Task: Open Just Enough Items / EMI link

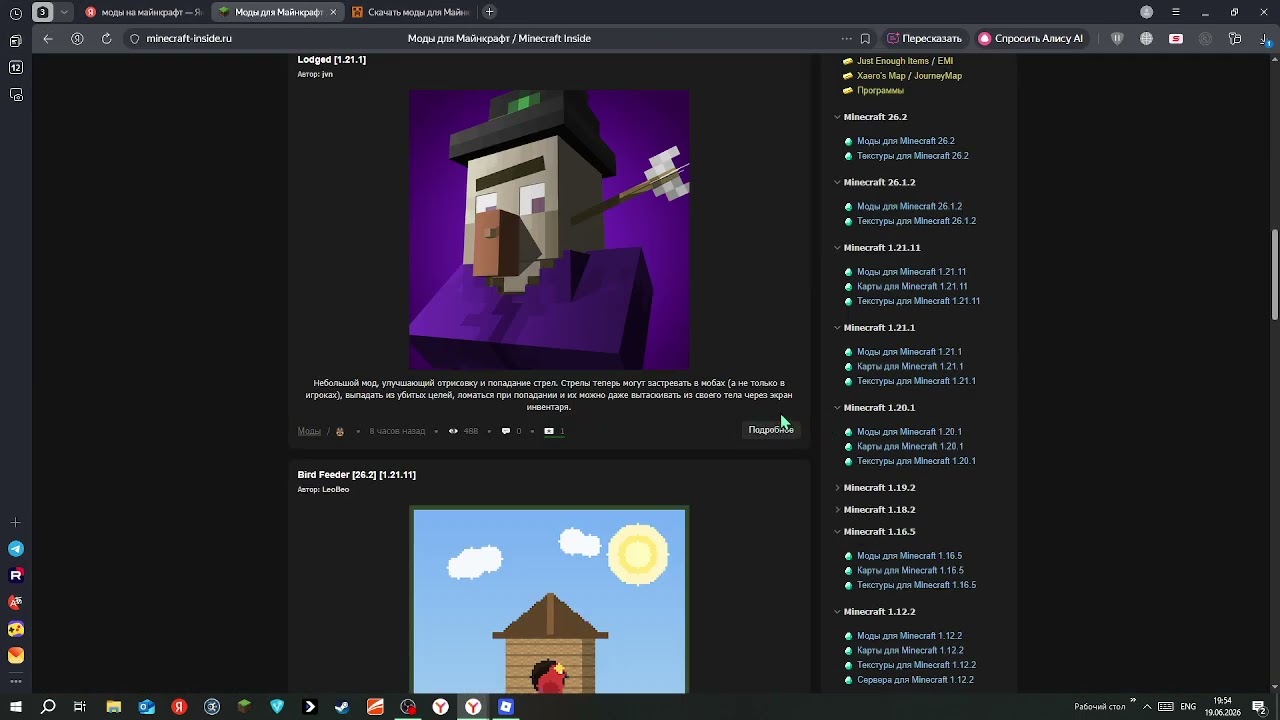Action: (x=905, y=61)
